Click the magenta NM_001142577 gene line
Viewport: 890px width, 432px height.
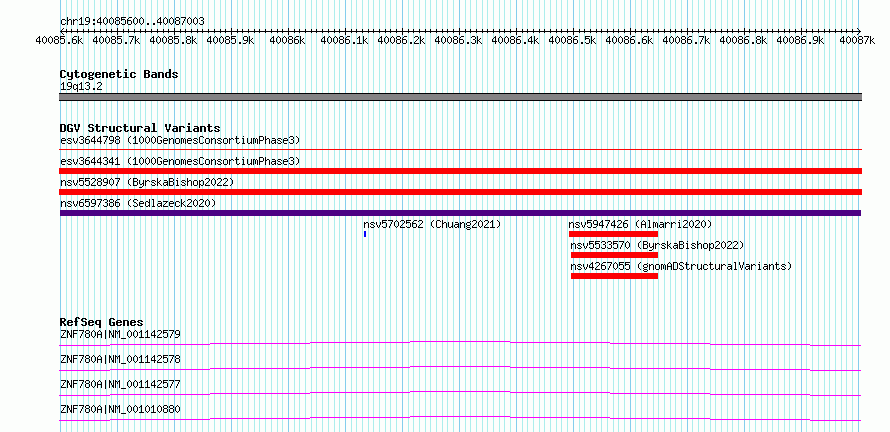[x=460, y=393]
